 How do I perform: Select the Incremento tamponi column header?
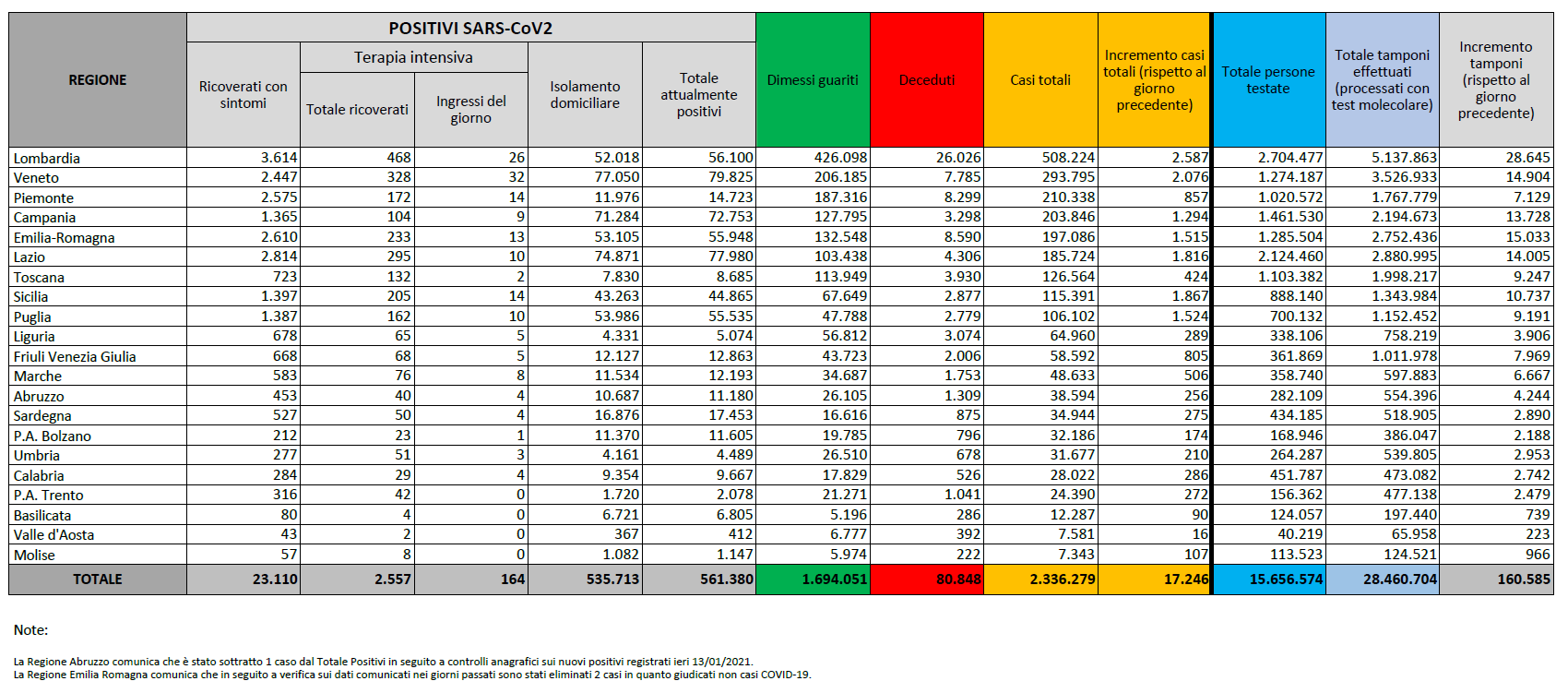coord(1495,80)
